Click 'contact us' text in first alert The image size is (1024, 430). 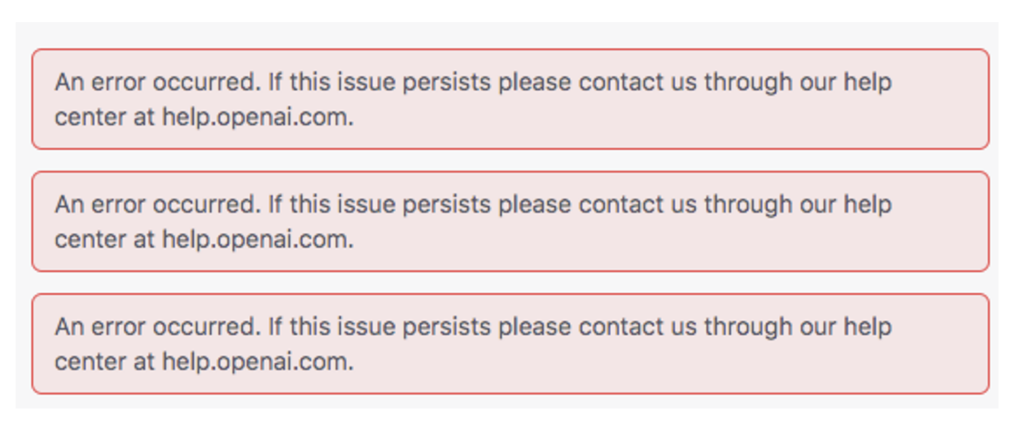click(638, 82)
